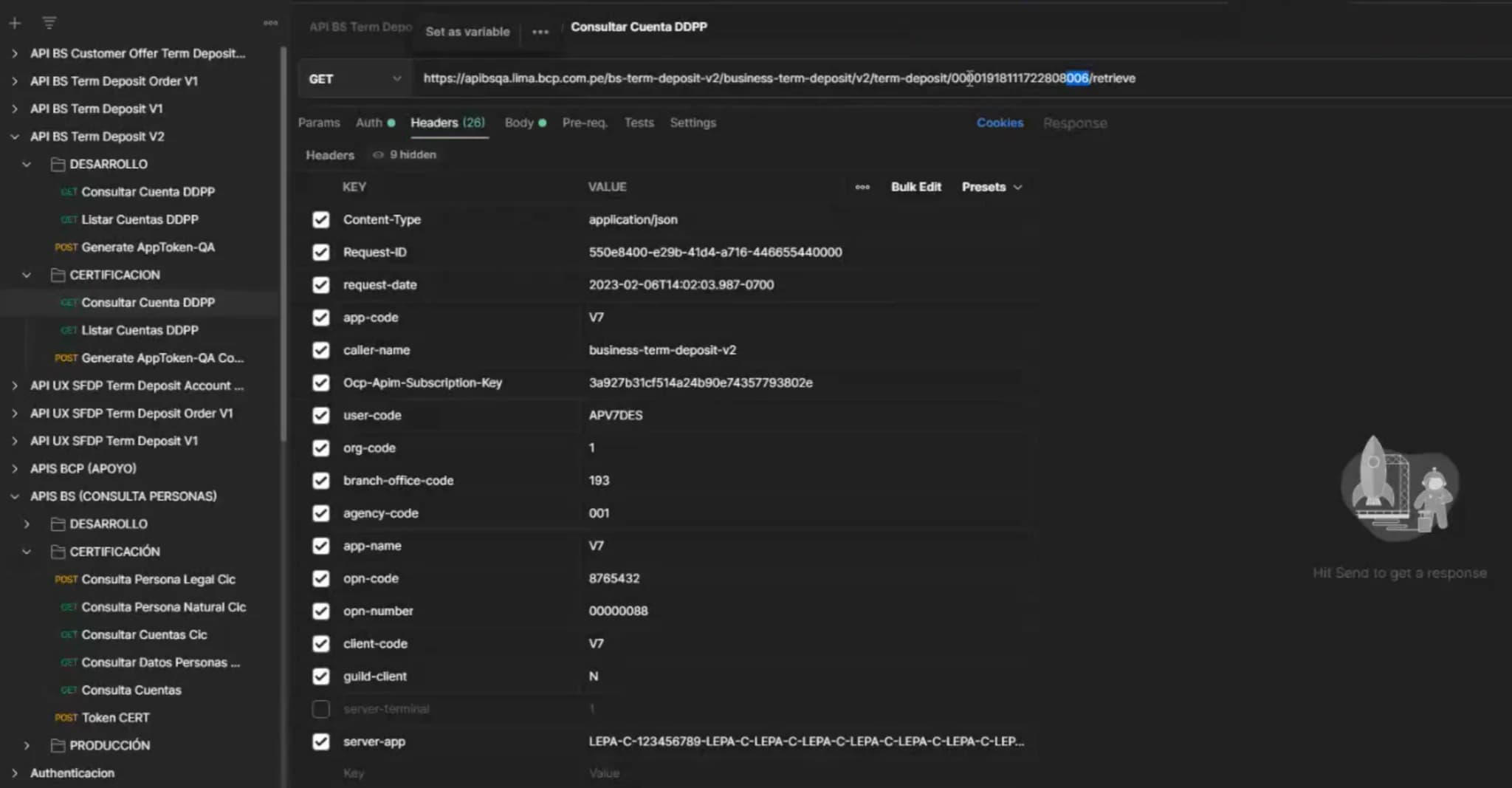This screenshot has height=788, width=1512.
Task: Switch to the Body tab
Action: (x=525, y=123)
